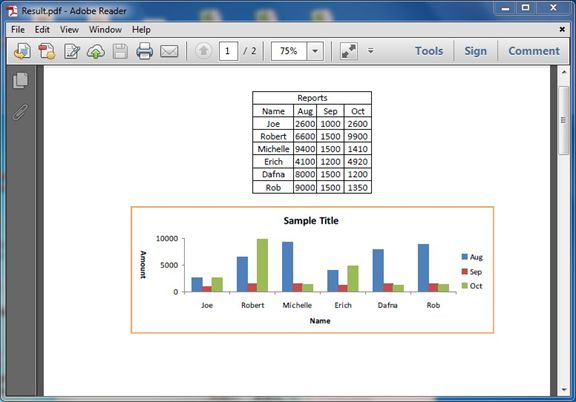576x402 pixels.
Task: Print the document with the printer icon
Action: pyautogui.click(x=144, y=51)
